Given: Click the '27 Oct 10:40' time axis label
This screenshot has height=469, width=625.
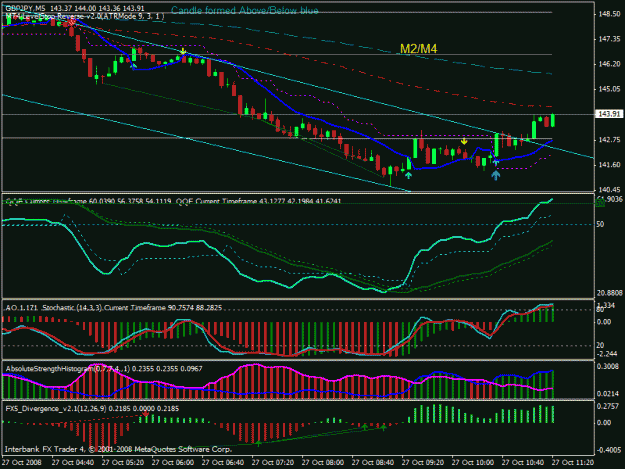Looking at the screenshot, I should tap(523, 463).
